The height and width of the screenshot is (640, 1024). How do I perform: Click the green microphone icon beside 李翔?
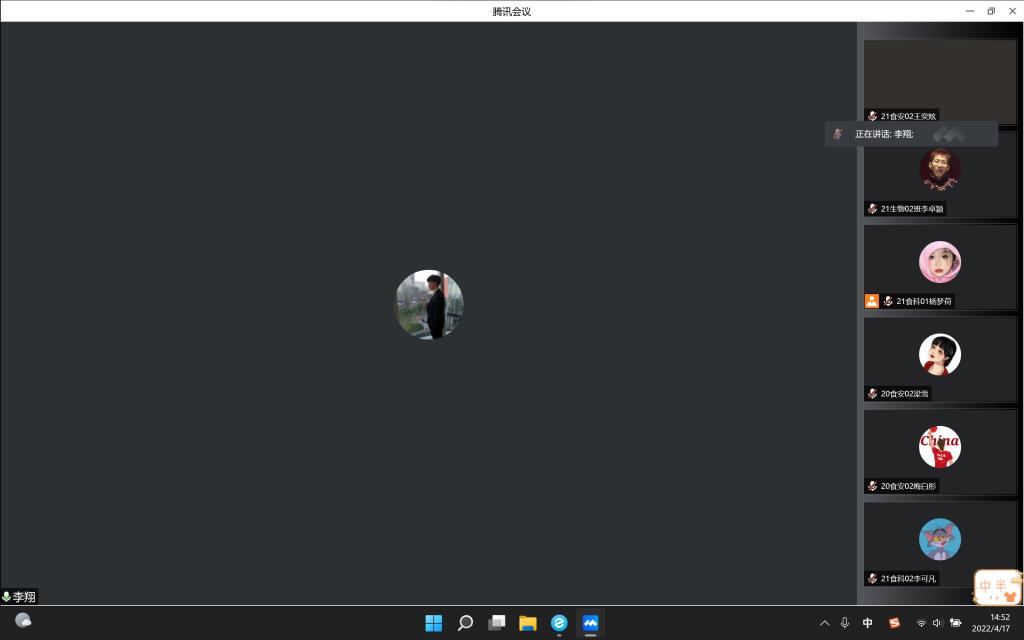point(7,597)
